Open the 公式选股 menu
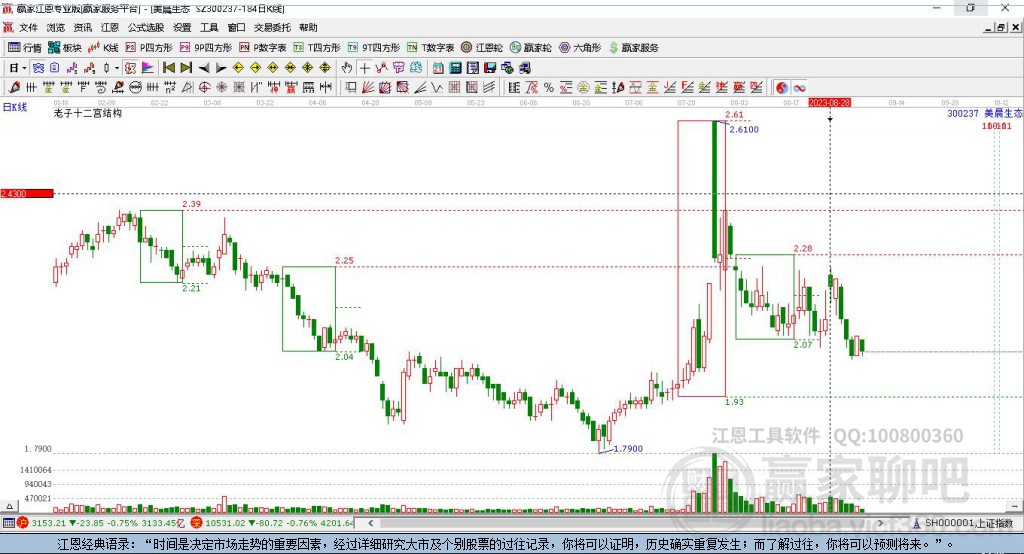This screenshot has width=1024, height=554. pos(146,27)
